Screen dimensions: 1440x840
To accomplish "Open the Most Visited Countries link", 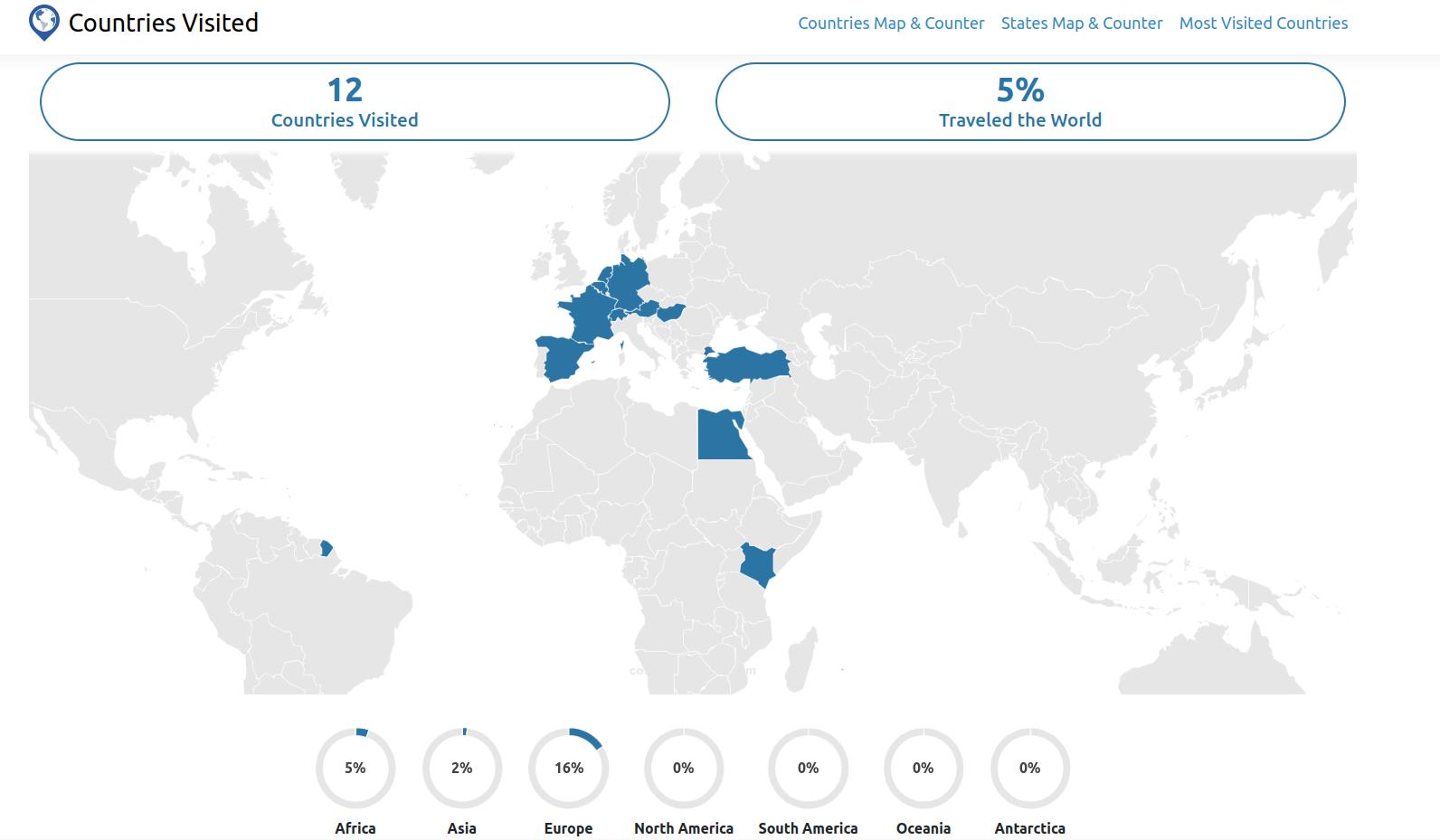I will (x=1263, y=24).
